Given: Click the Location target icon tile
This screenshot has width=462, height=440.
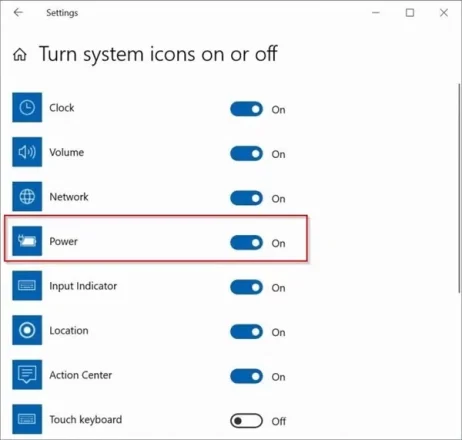Looking at the screenshot, I should coord(27,330).
